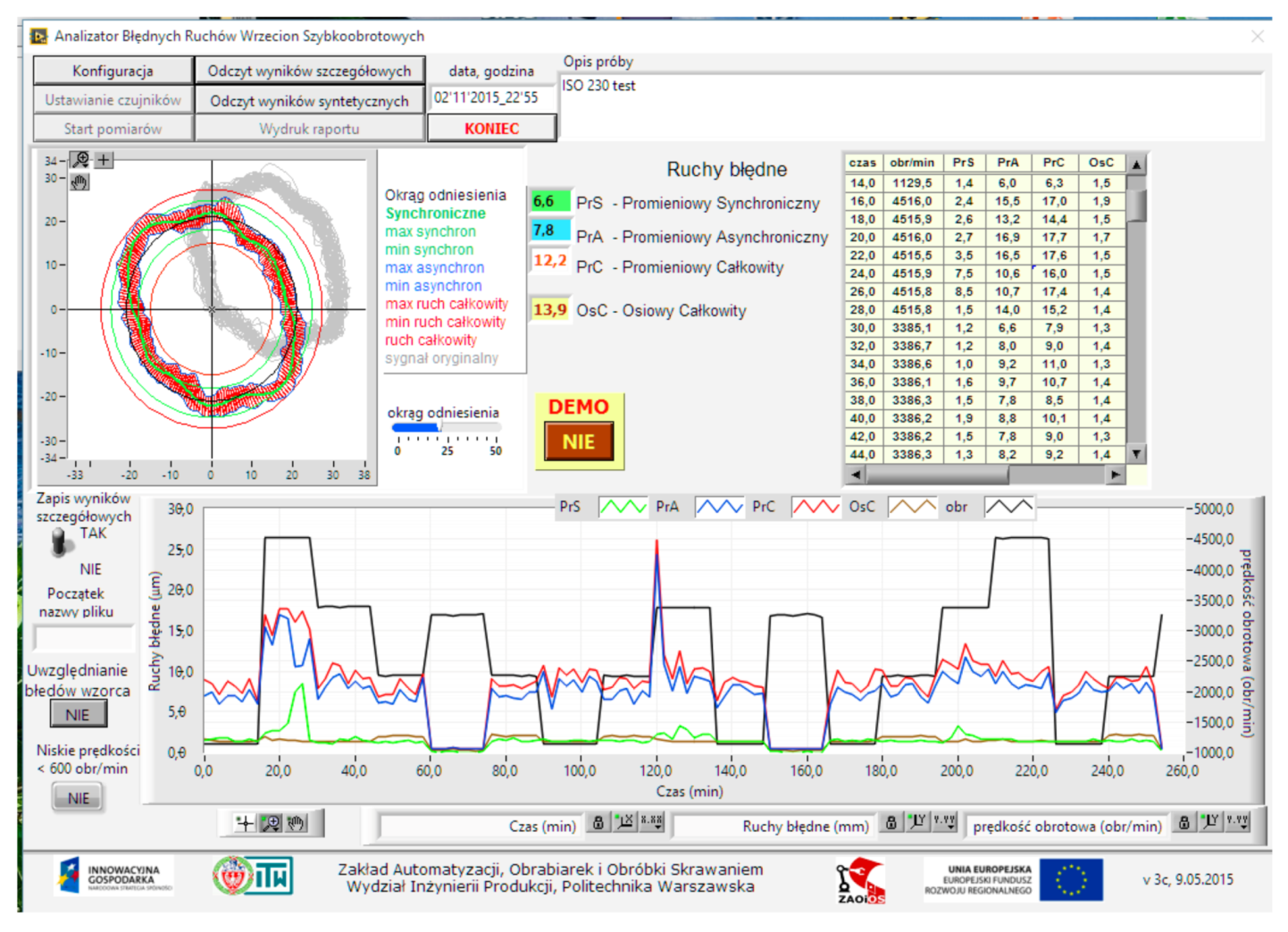Toggle the Uwzględnianie błędów wzorca NIE button

pos(78,714)
